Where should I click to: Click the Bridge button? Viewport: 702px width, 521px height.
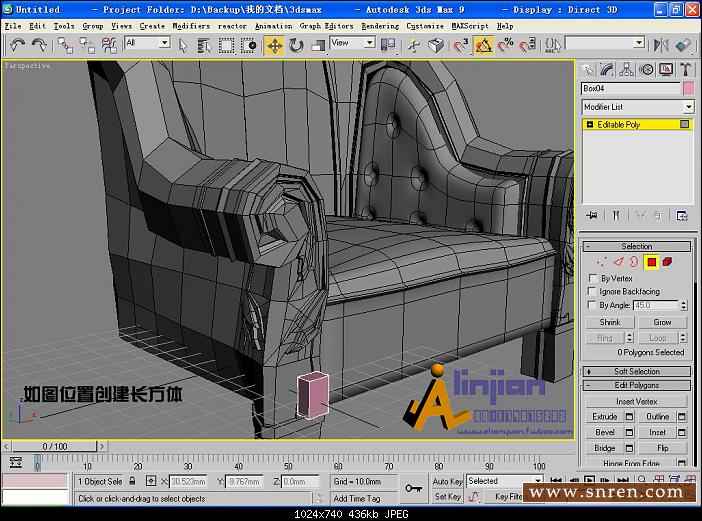[605, 448]
